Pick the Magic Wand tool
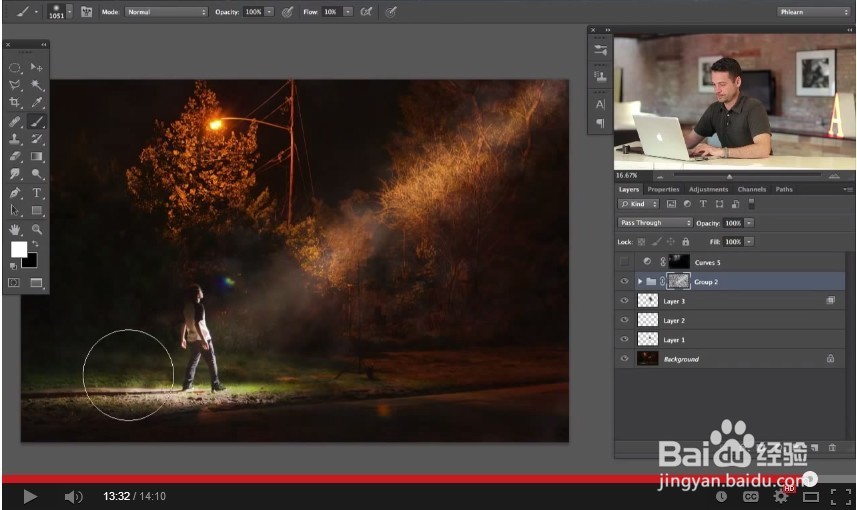This screenshot has height=510, width=857. [37, 85]
